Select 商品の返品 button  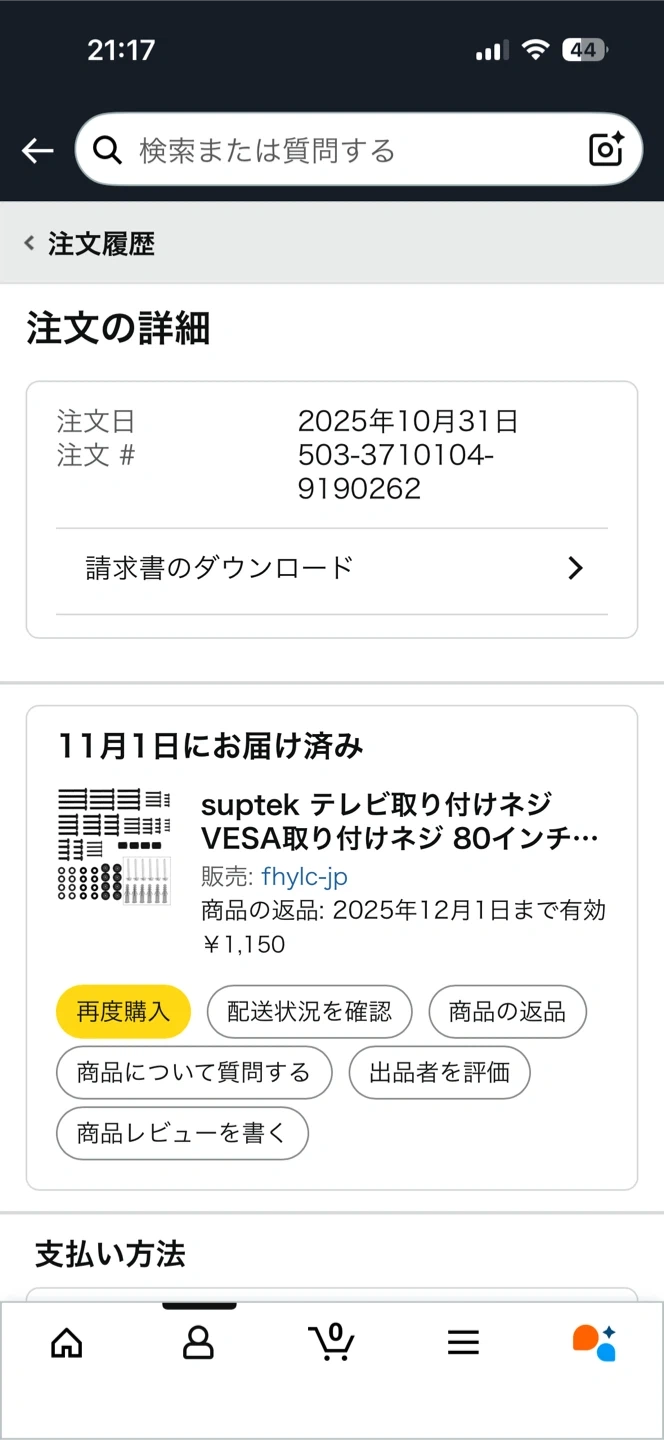tap(507, 1012)
